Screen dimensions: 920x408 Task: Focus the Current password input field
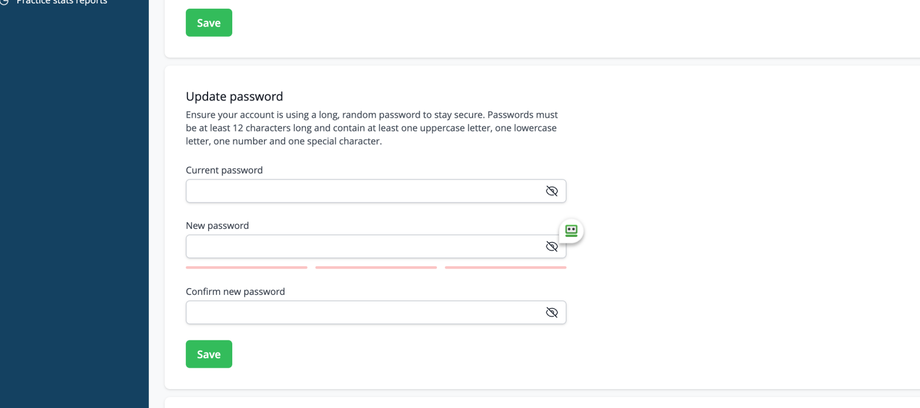coord(362,191)
